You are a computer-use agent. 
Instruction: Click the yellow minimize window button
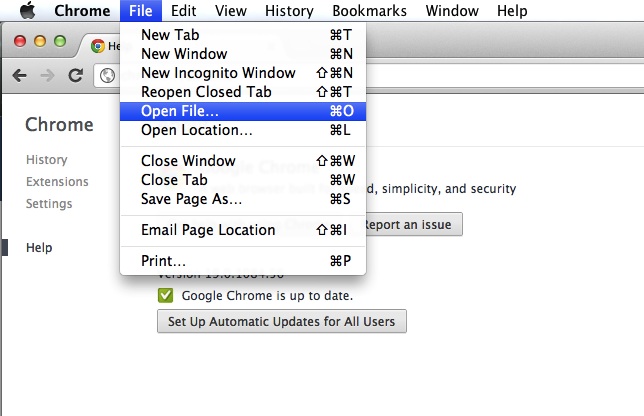[40, 41]
